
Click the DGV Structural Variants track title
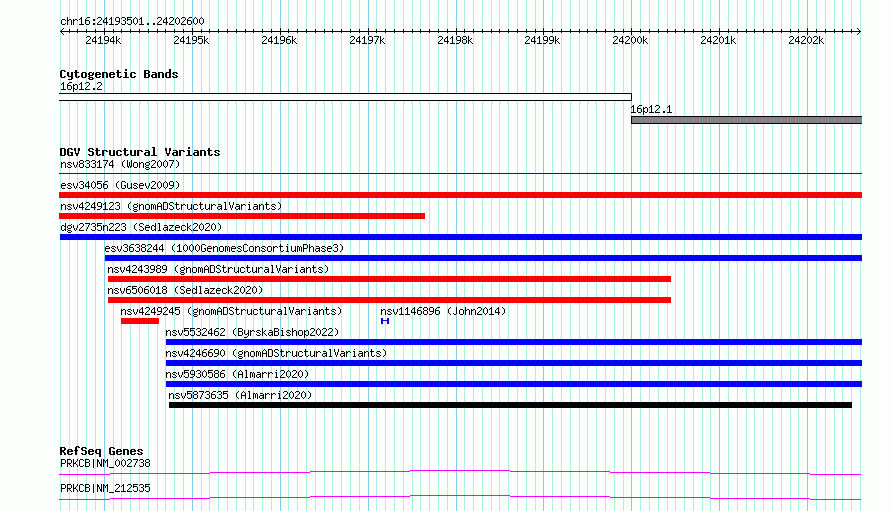tap(140, 152)
